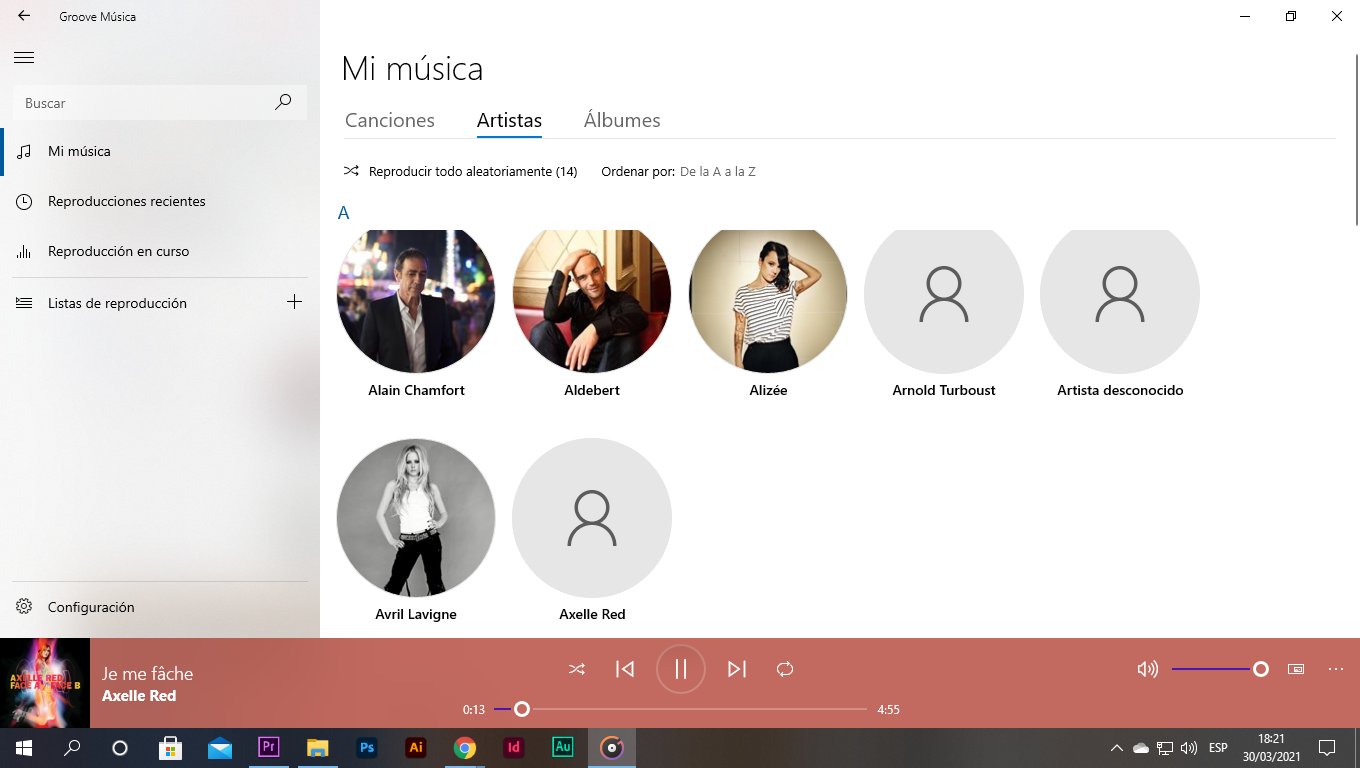Click the search magnifier icon

click(283, 102)
